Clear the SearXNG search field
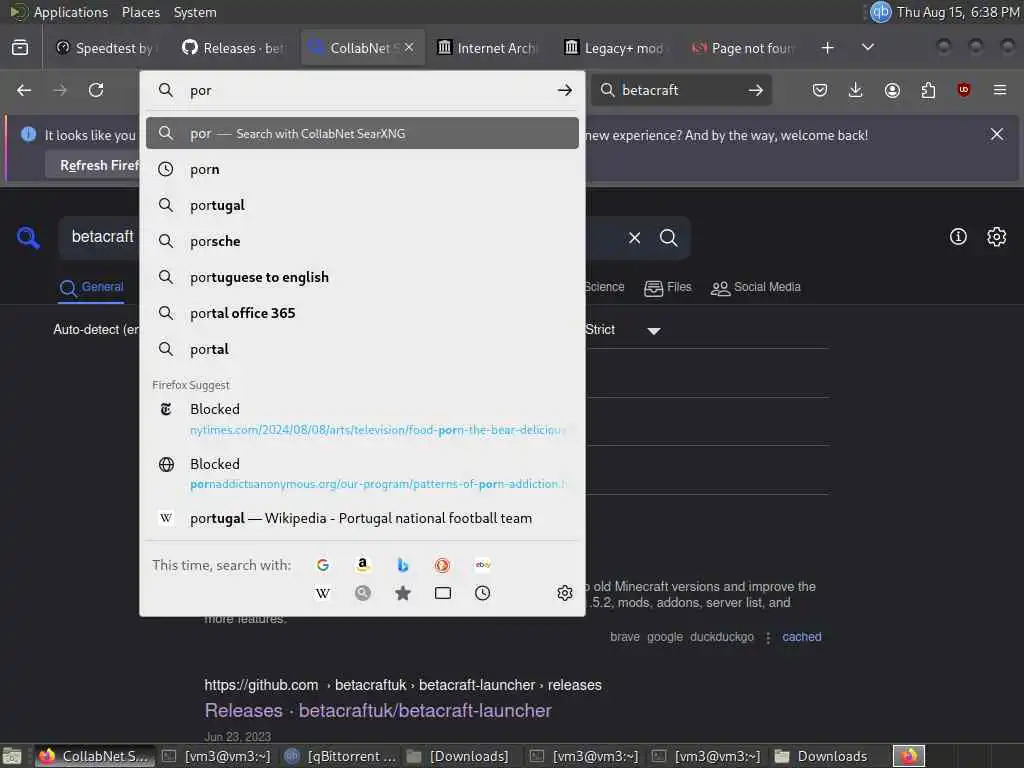 pyautogui.click(x=634, y=238)
